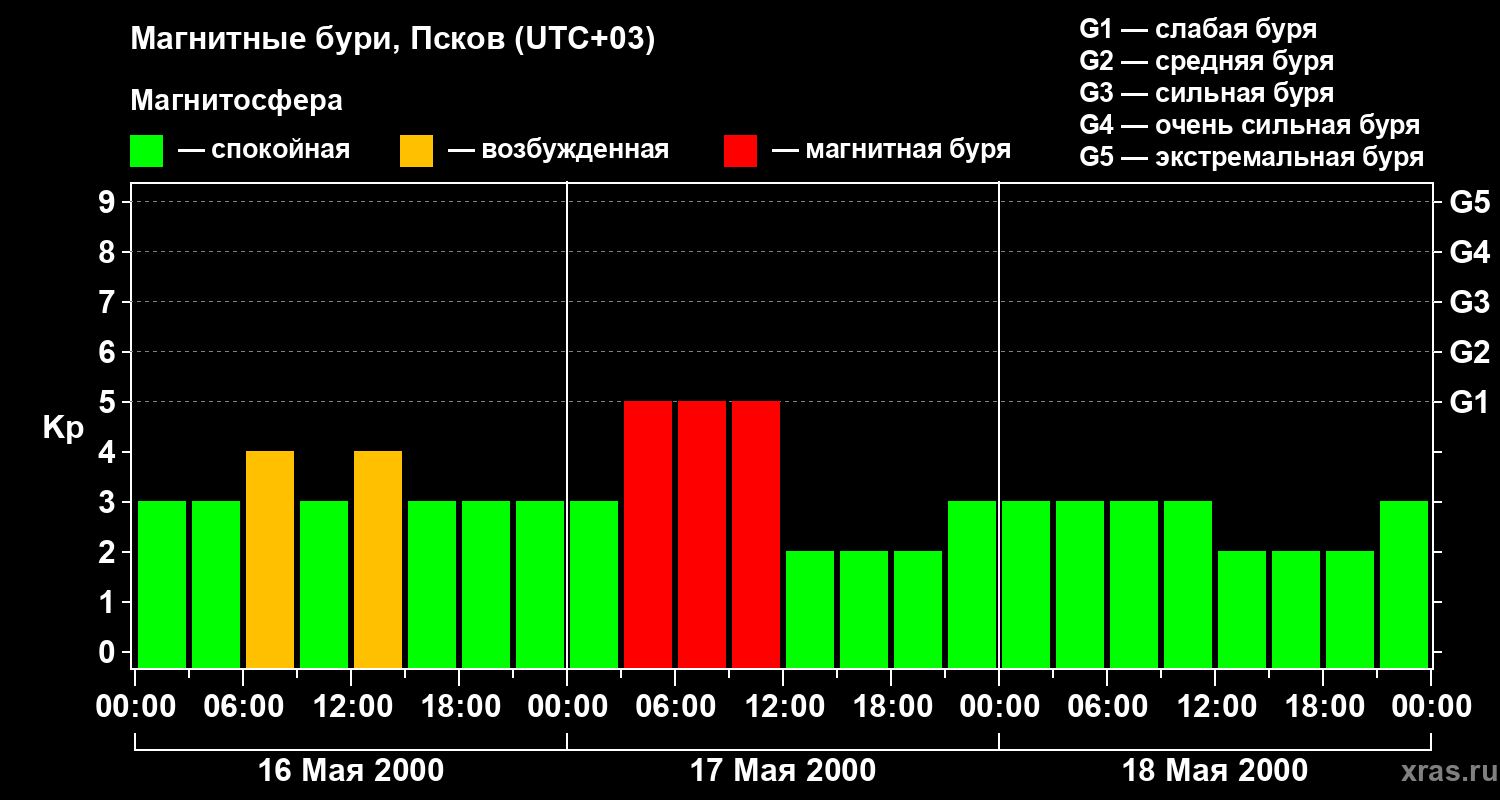This screenshot has width=1500, height=800.
Task: Click the first red storm bar on 17 May
Action: (648, 534)
